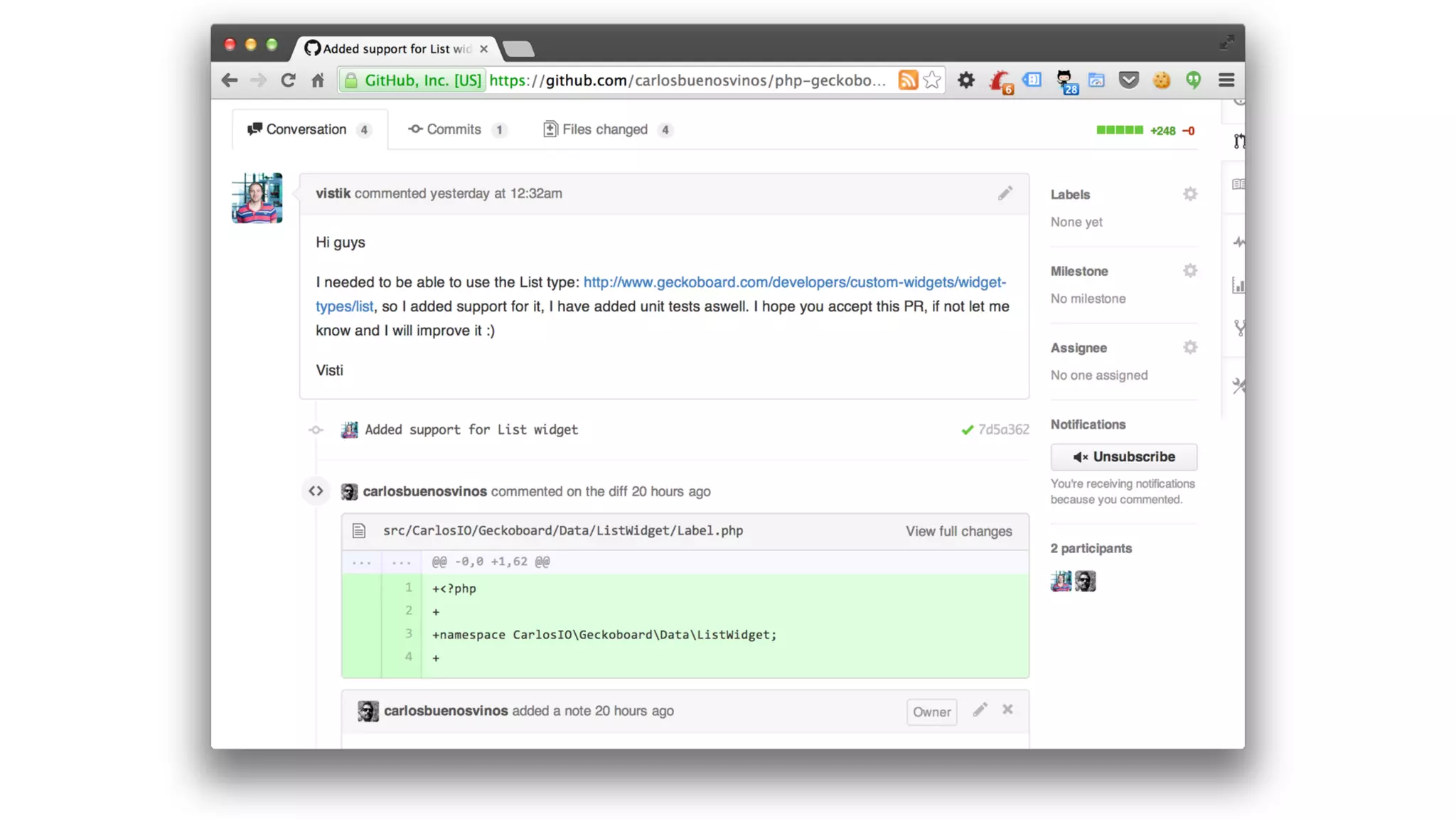Edit the note using pencil icon
This screenshot has height=819, width=1456.
pos(980,710)
